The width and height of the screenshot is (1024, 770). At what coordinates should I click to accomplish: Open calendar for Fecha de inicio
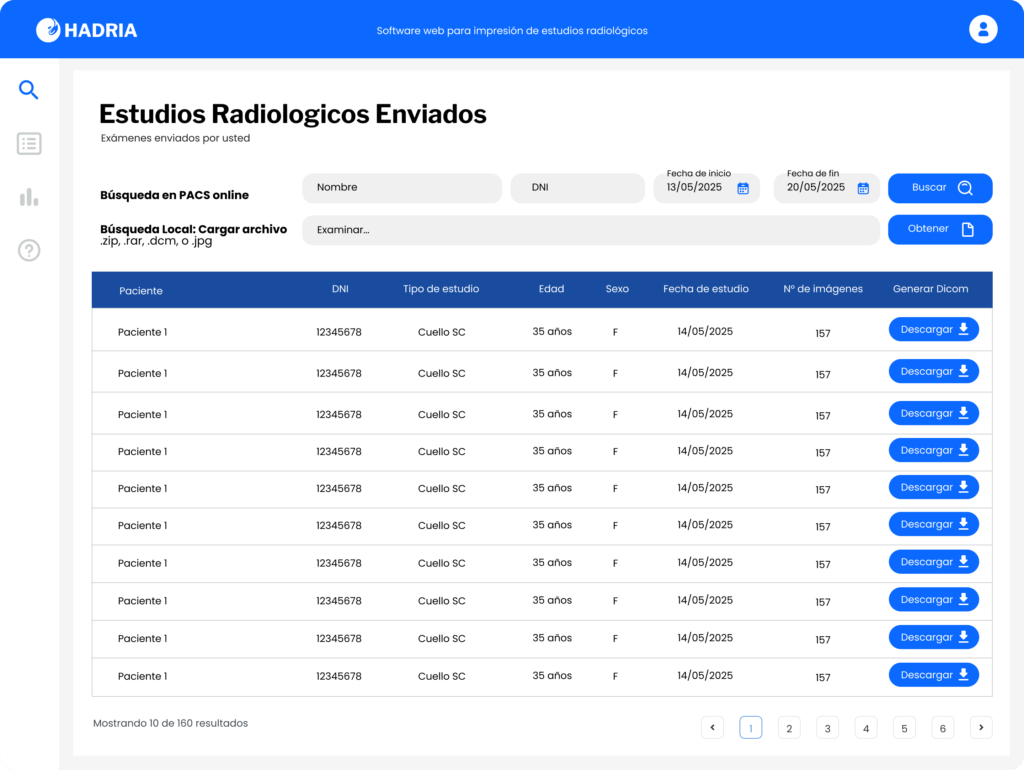point(743,188)
